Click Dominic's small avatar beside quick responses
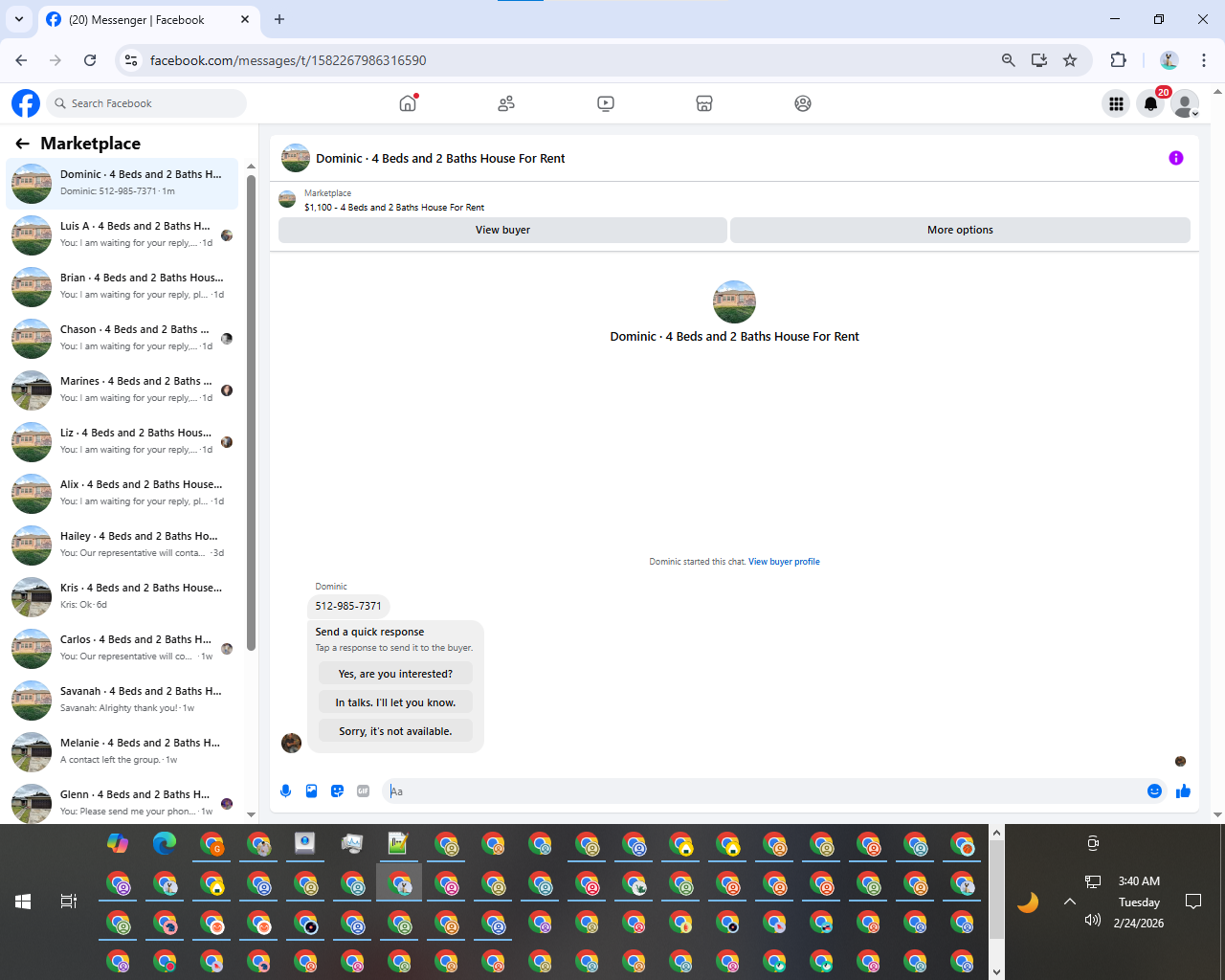 (291, 743)
